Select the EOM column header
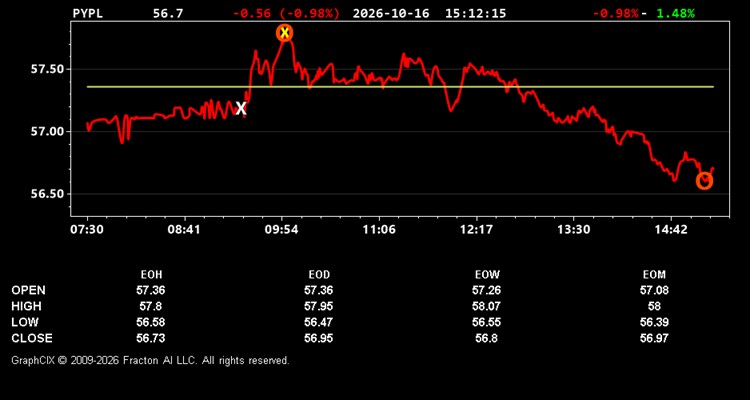The height and width of the screenshot is (400, 750). tap(654, 275)
